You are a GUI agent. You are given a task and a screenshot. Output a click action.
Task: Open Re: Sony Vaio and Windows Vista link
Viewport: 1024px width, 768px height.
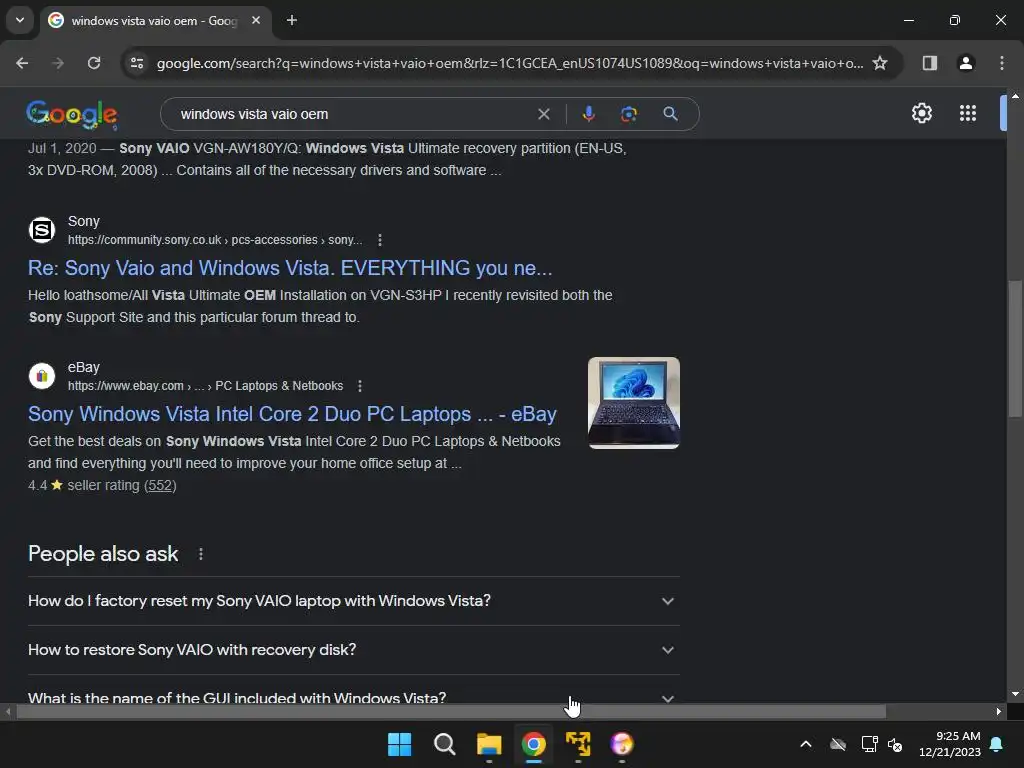290,268
